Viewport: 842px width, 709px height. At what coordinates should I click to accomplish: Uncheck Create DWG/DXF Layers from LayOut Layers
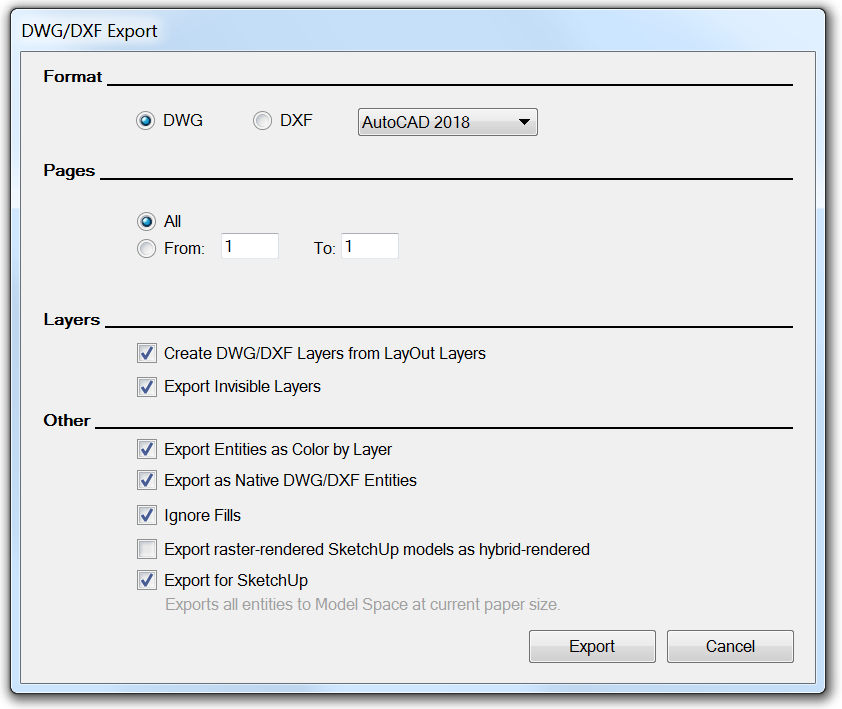[148, 353]
